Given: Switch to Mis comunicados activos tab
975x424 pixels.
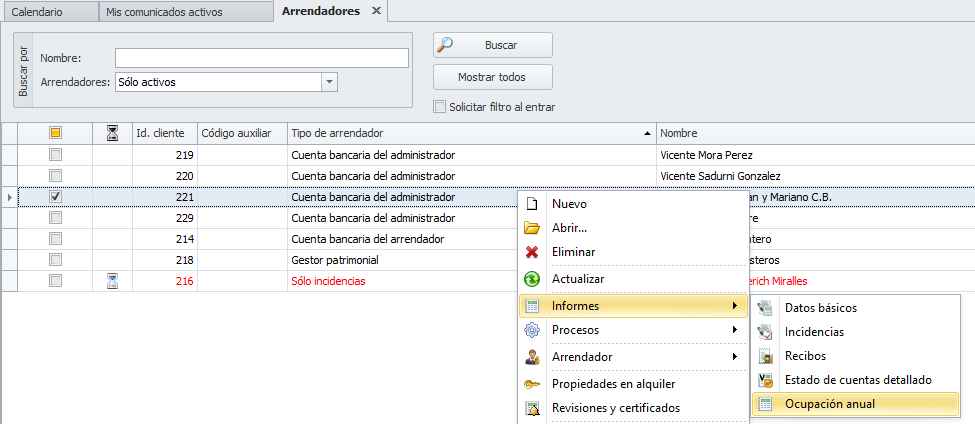Looking at the screenshot, I should pyautogui.click(x=165, y=12).
